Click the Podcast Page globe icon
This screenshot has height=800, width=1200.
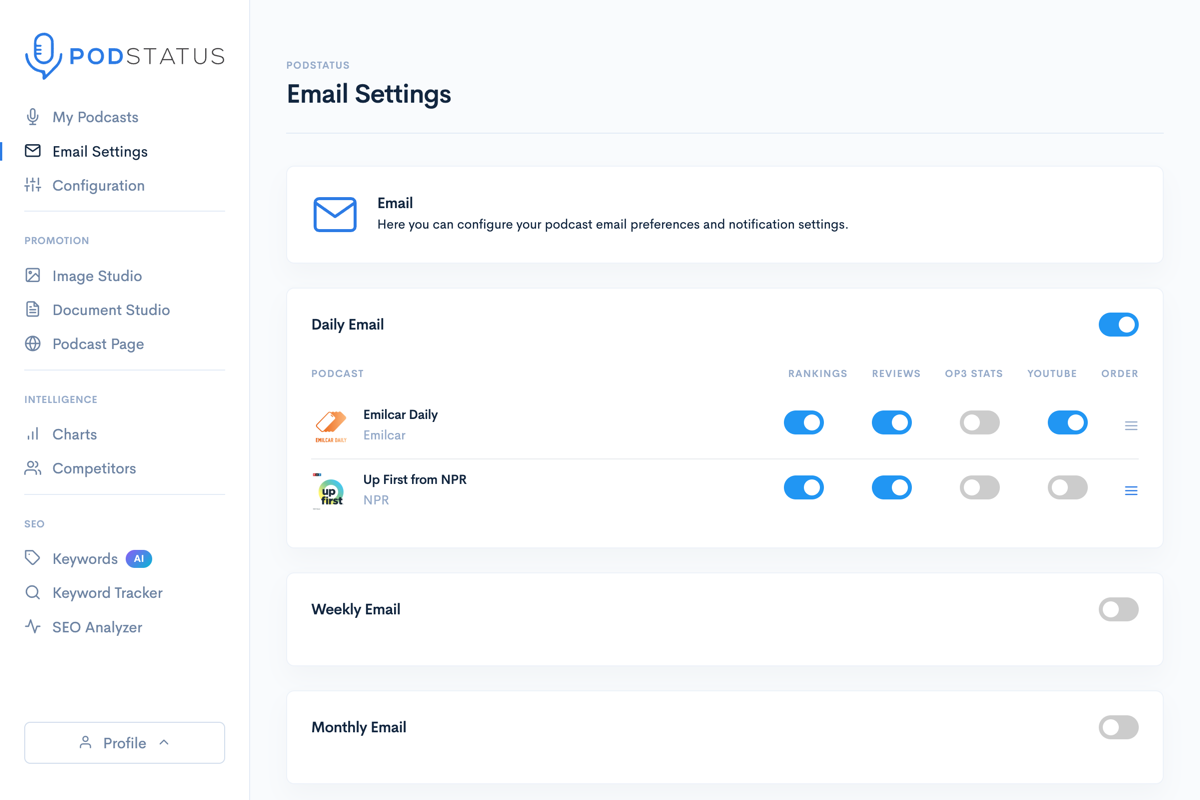pyautogui.click(x=33, y=343)
